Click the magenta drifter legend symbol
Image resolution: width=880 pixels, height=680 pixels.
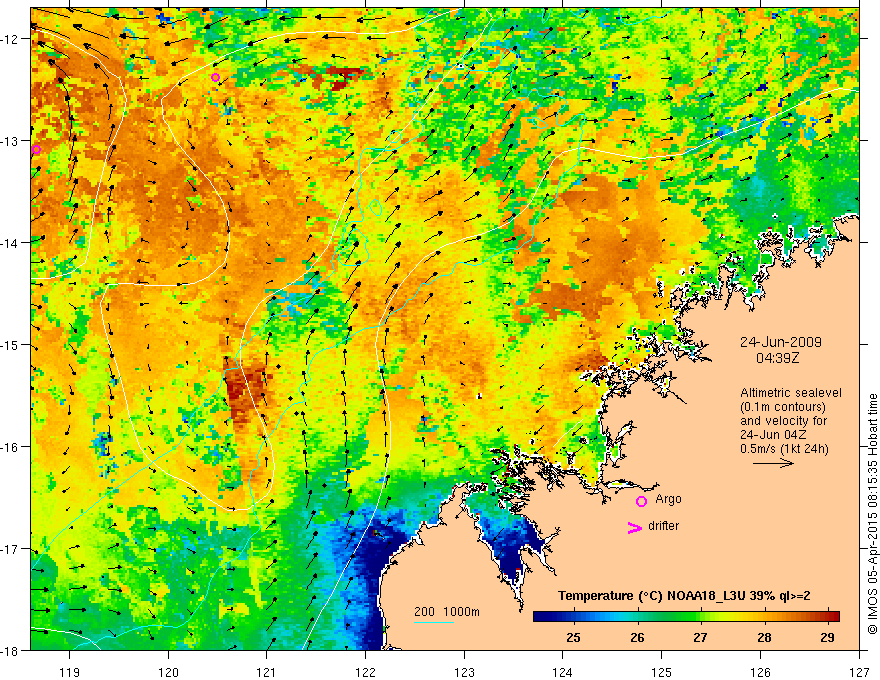point(634,527)
